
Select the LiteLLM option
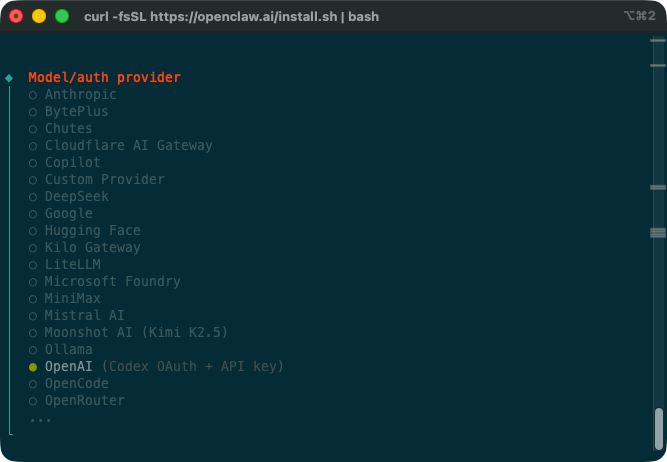click(x=72, y=265)
